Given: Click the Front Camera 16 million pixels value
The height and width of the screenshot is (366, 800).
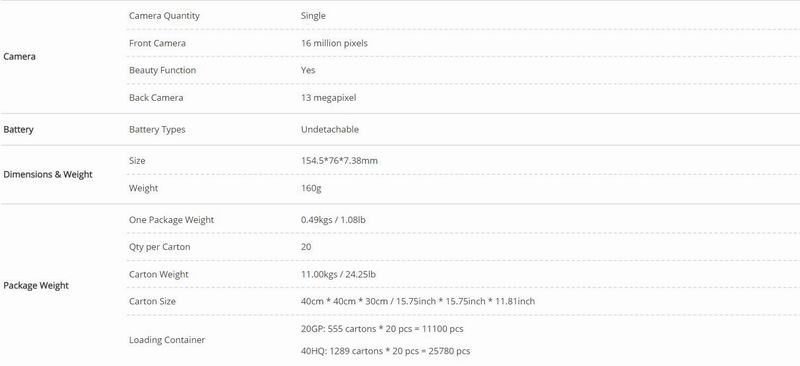Looking at the screenshot, I should (x=334, y=43).
